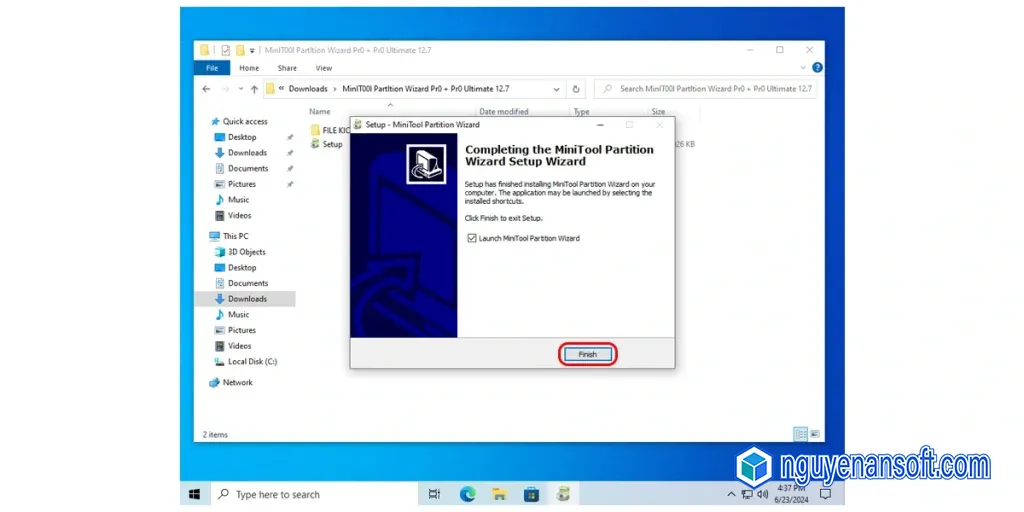Select Network in navigation pane

click(x=231, y=383)
